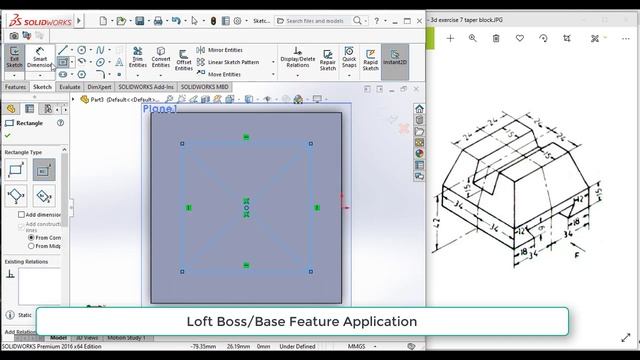Screen dimensions: 640x360
Task: Open dropdown below Exit Sketch
Action: click(x=14, y=76)
